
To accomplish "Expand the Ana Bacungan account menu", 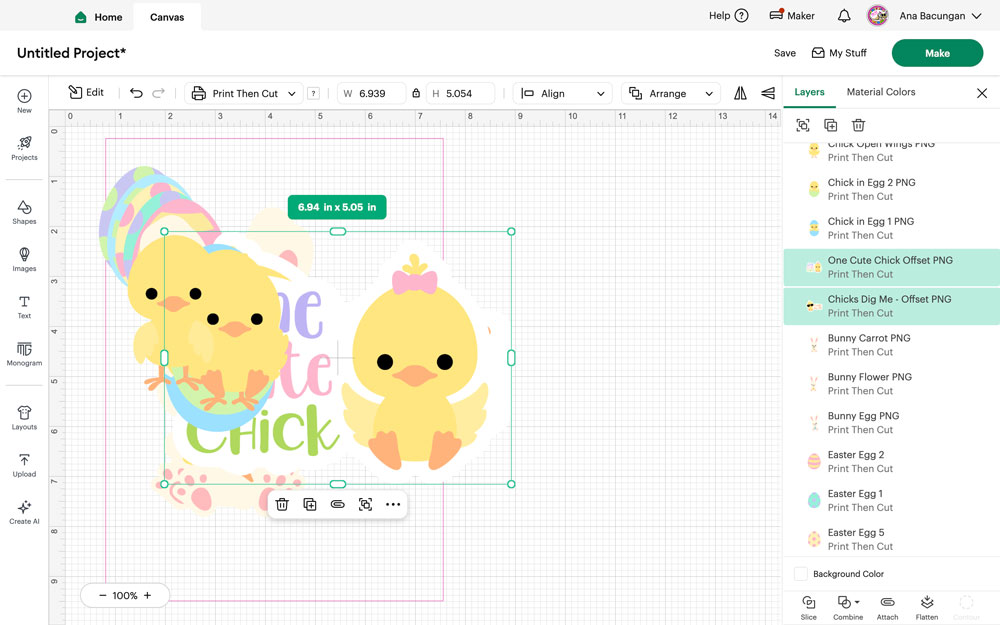I will pos(940,16).
